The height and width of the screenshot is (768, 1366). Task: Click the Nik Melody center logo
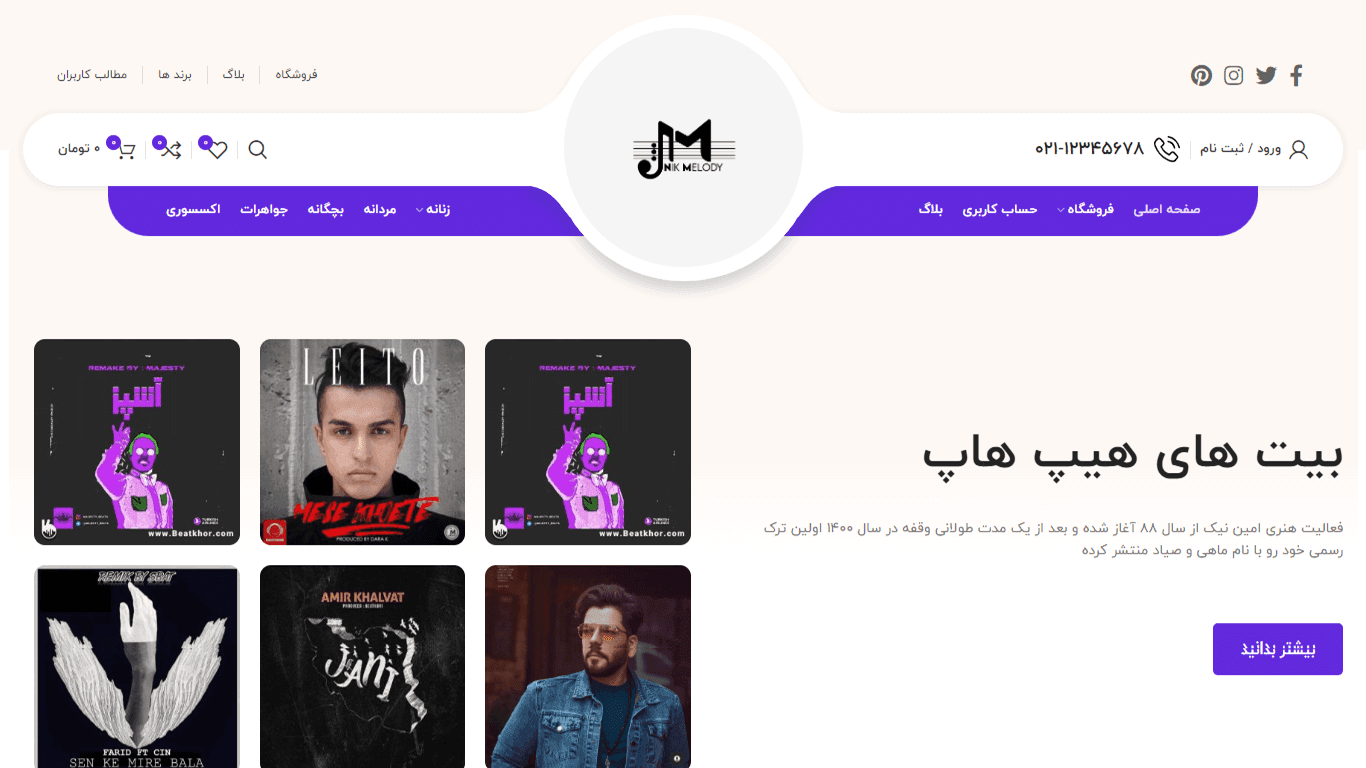pos(684,150)
